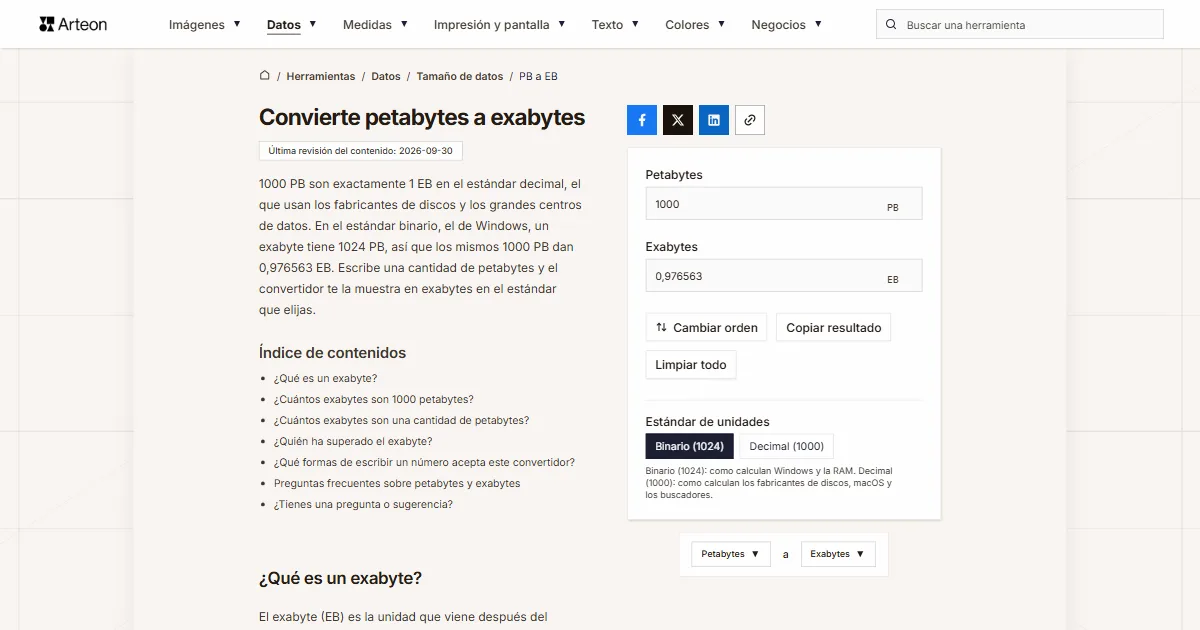This screenshot has height=630, width=1200.
Task: Click the Arteon logo
Action: (x=73, y=24)
